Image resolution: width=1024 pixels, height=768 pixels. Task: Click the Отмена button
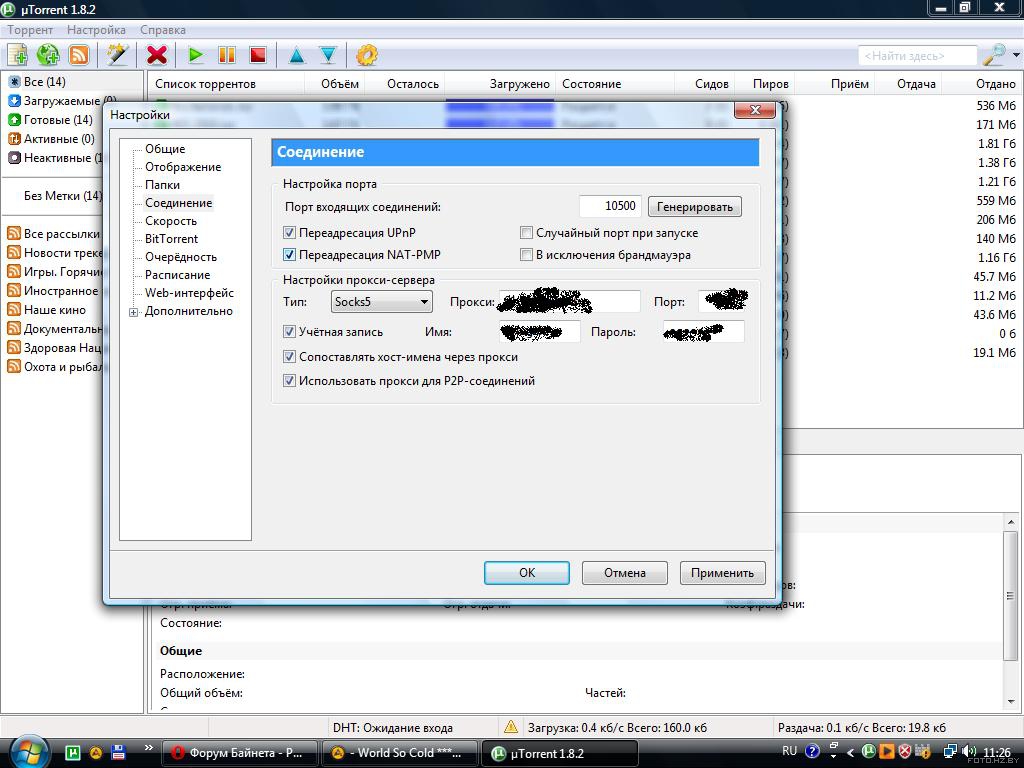[x=625, y=573]
